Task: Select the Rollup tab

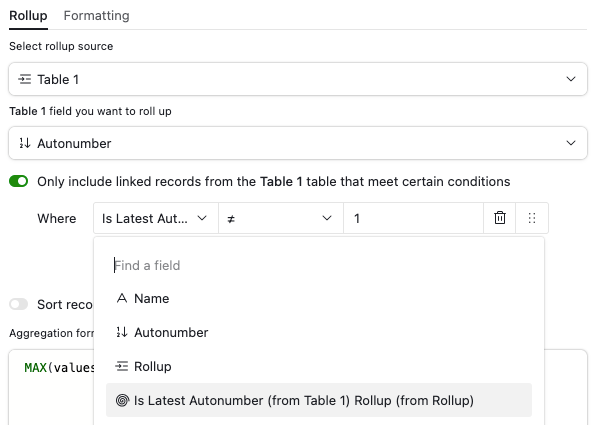Action: [x=28, y=16]
